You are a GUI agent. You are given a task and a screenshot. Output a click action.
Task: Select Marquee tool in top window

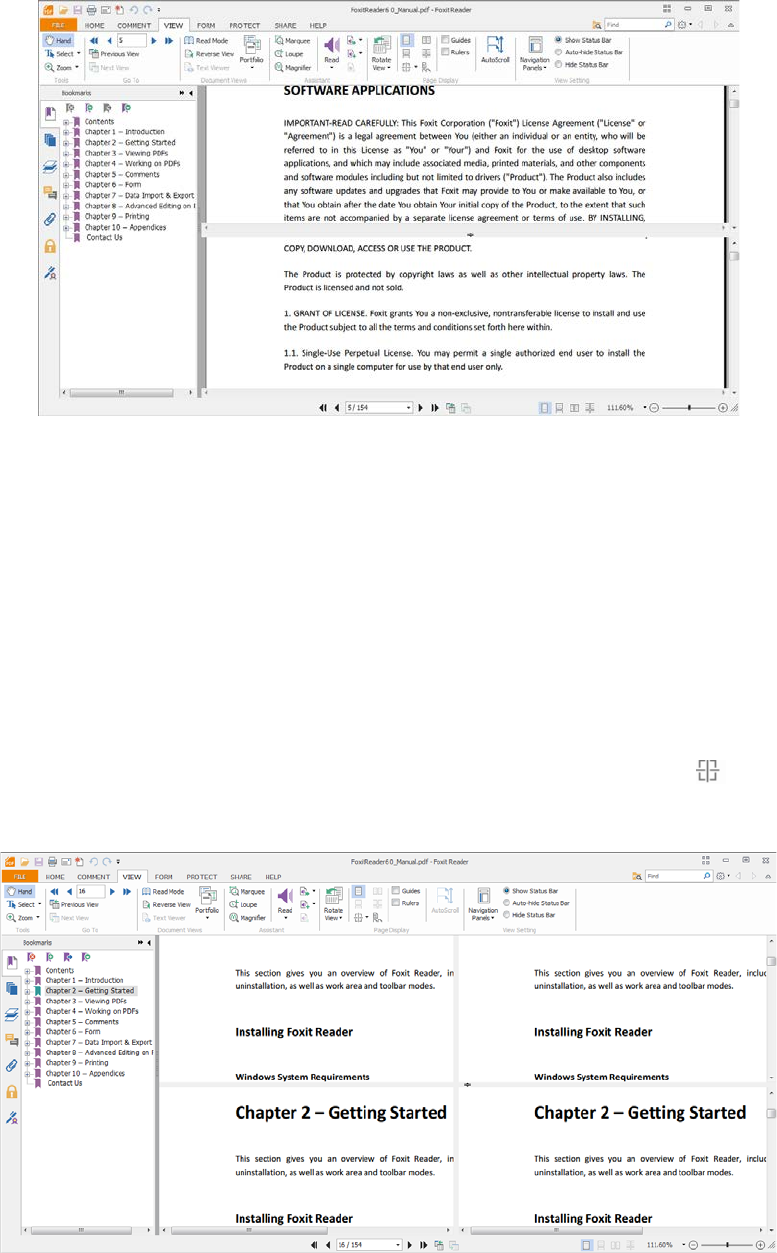(x=293, y=41)
